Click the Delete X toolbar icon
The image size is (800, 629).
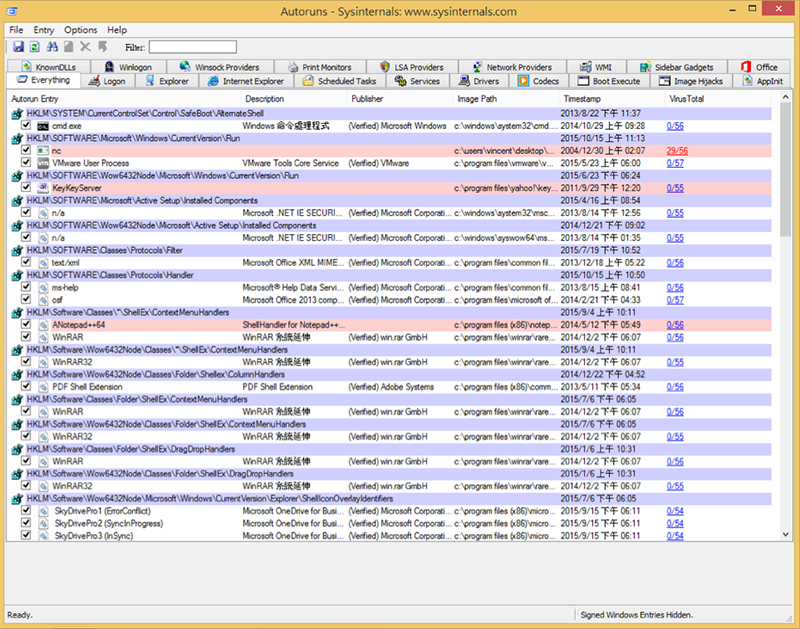85,47
